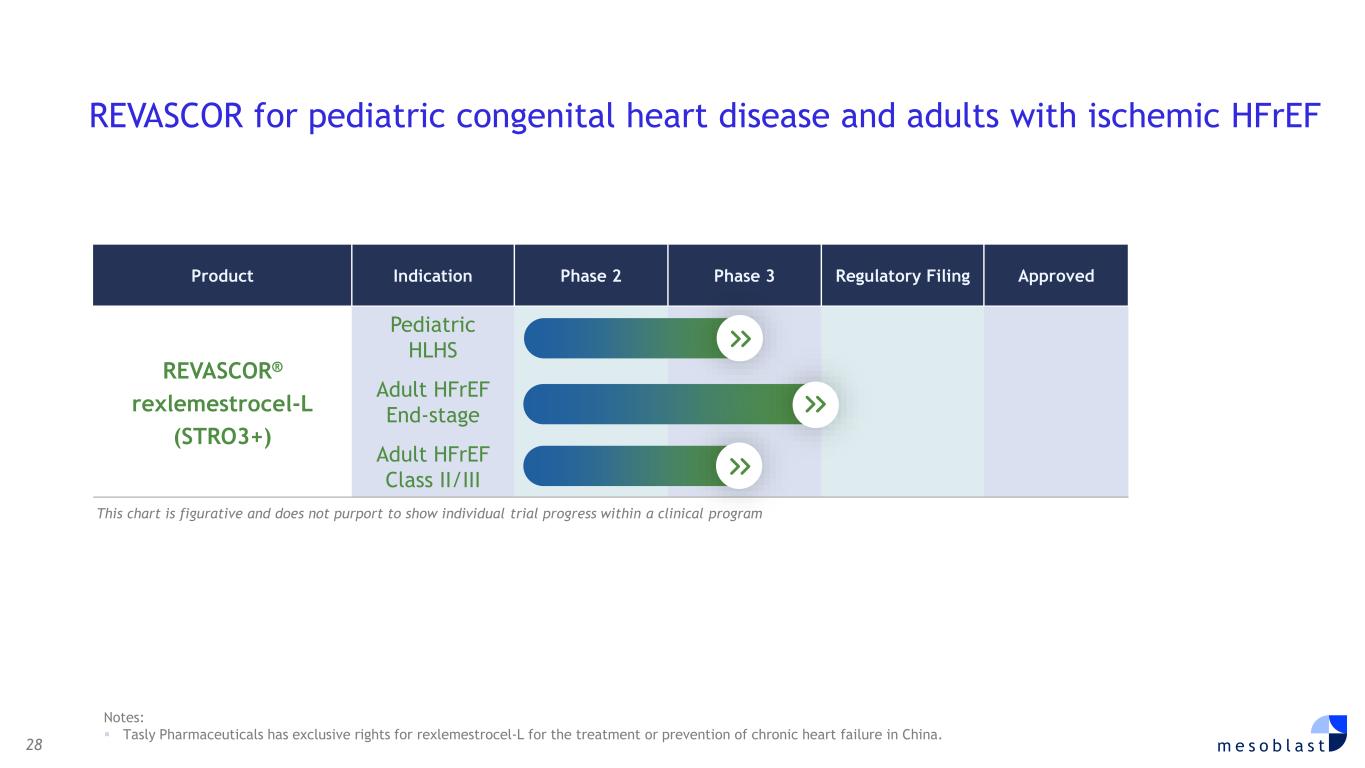This screenshot has height=768, width=1365.
Task: Select the Adult HFrEF End-stage progress bar
Action: [x=660, y=405]
